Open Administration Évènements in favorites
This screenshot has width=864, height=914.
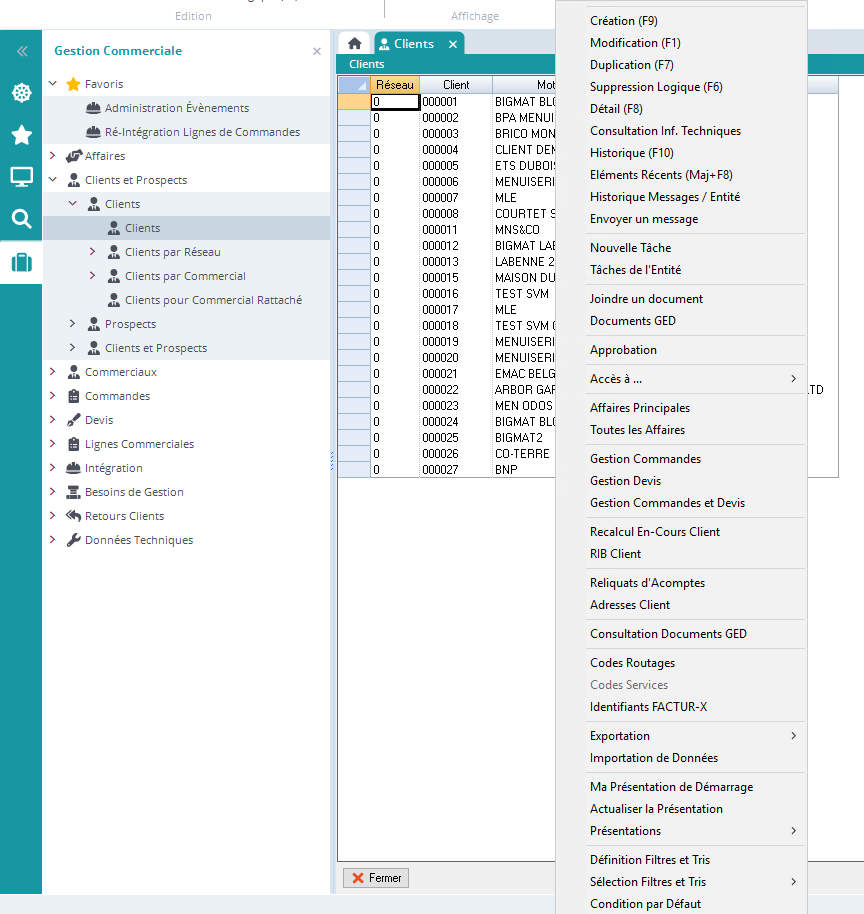(x=176, y=108)
